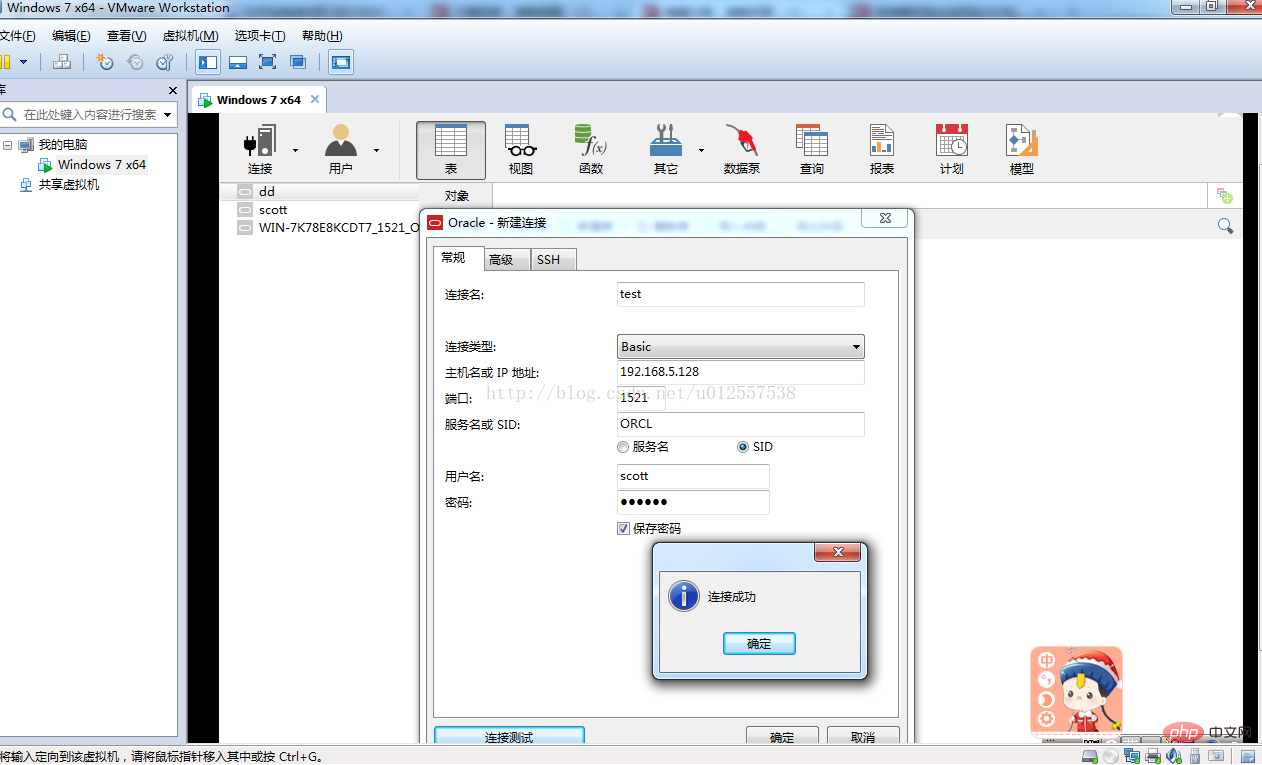Image resolution: width=1262 pixels, height=765 pixels.
Task: Open the 计划 (Schedule) toolbar icon
Action: coord(952,150)
